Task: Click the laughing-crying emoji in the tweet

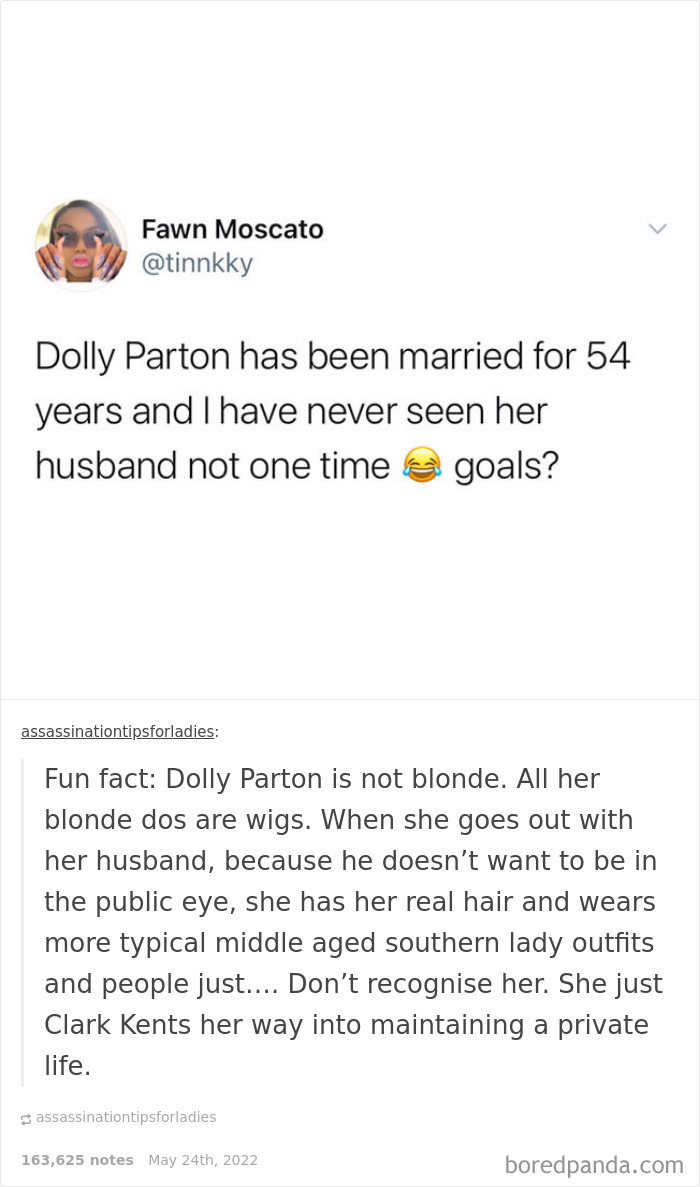Action: coord(421,464)
